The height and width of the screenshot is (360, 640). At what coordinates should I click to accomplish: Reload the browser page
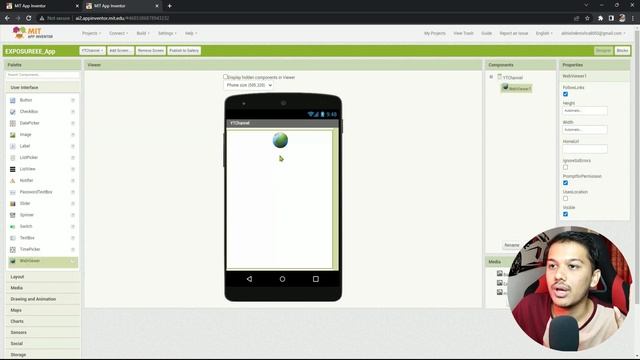(x=29, y=18)
